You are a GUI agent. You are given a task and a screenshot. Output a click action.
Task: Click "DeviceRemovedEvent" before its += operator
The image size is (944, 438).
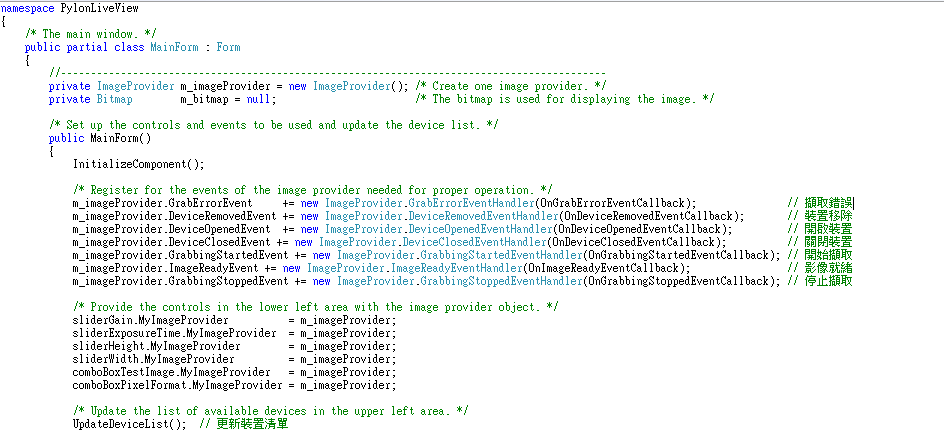tap(222, 216)
